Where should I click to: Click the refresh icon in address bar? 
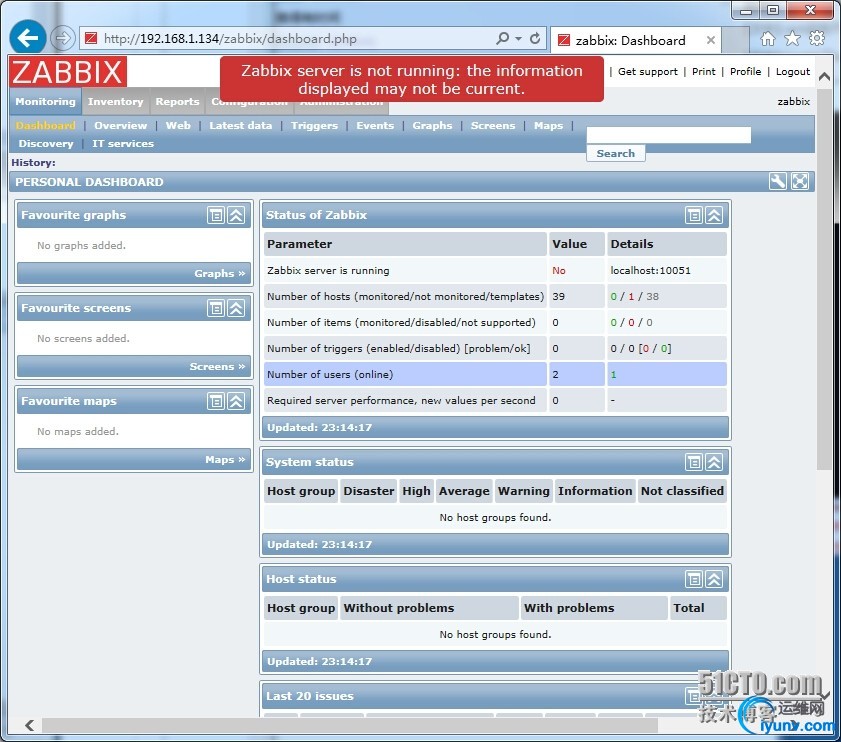point(535,38)
